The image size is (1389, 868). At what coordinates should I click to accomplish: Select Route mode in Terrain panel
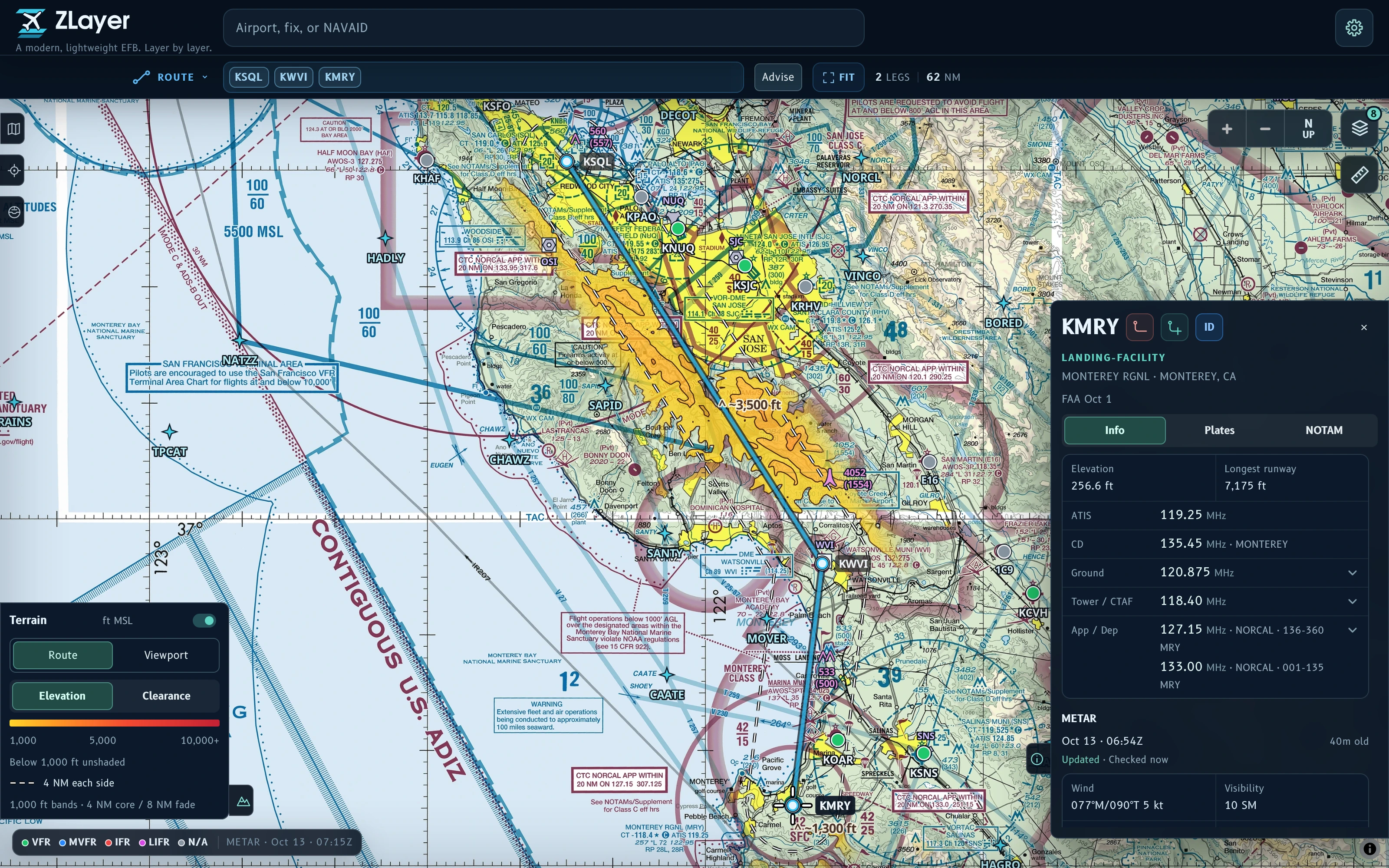tap(63, 655)
